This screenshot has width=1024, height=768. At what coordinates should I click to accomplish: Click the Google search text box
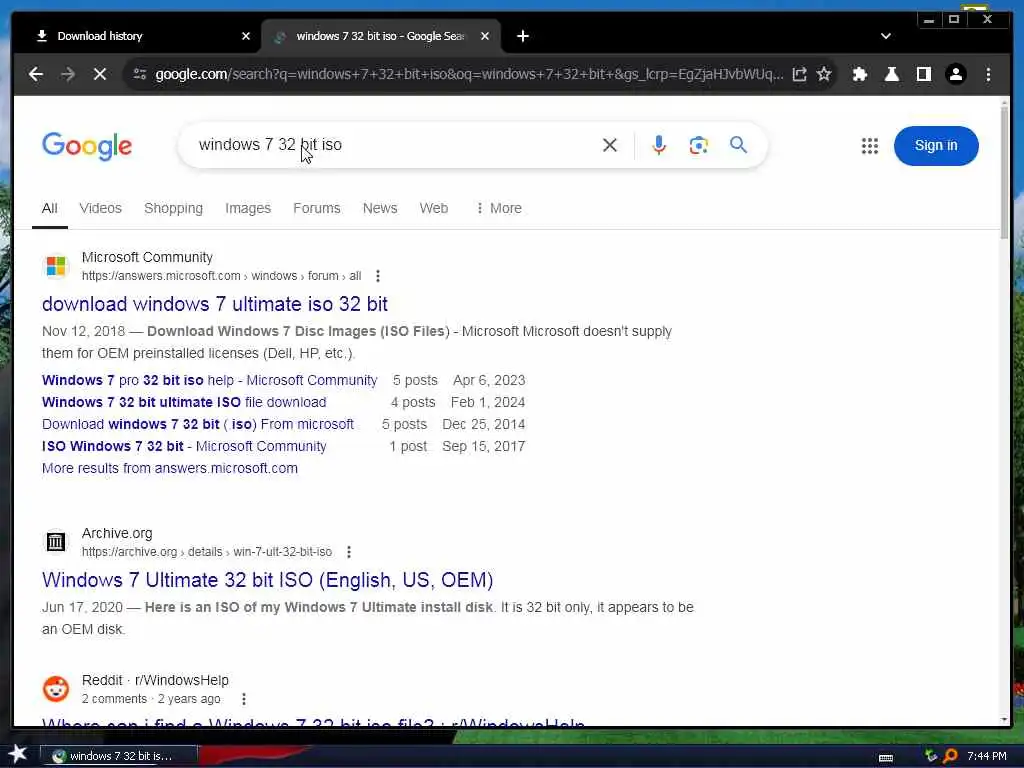(392, 145)
